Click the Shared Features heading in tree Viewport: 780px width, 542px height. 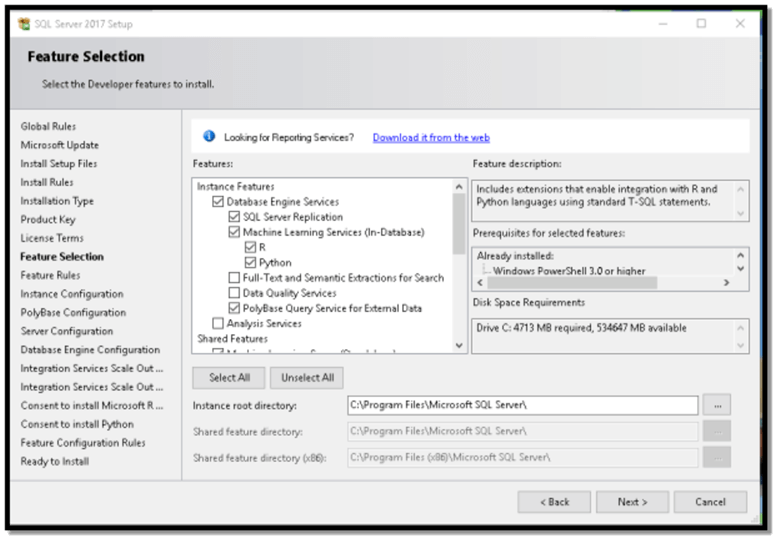232,339
